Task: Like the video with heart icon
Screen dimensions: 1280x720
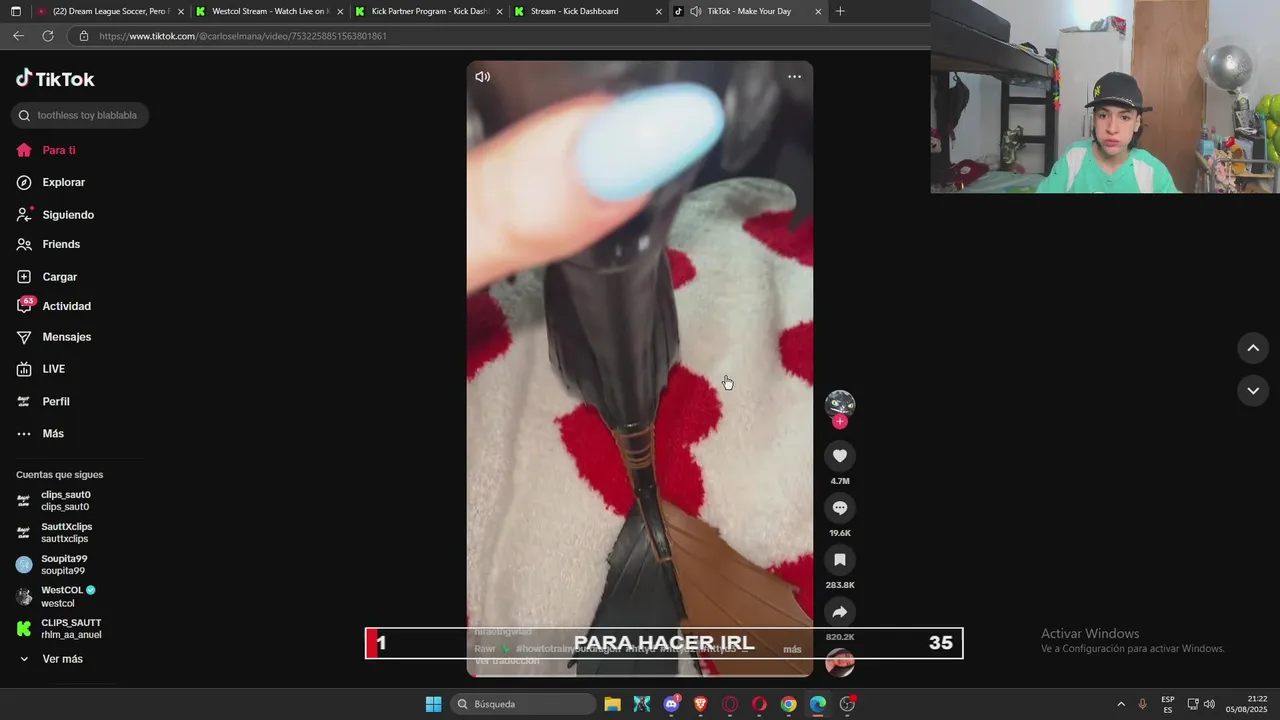Action: coord(840,456)
